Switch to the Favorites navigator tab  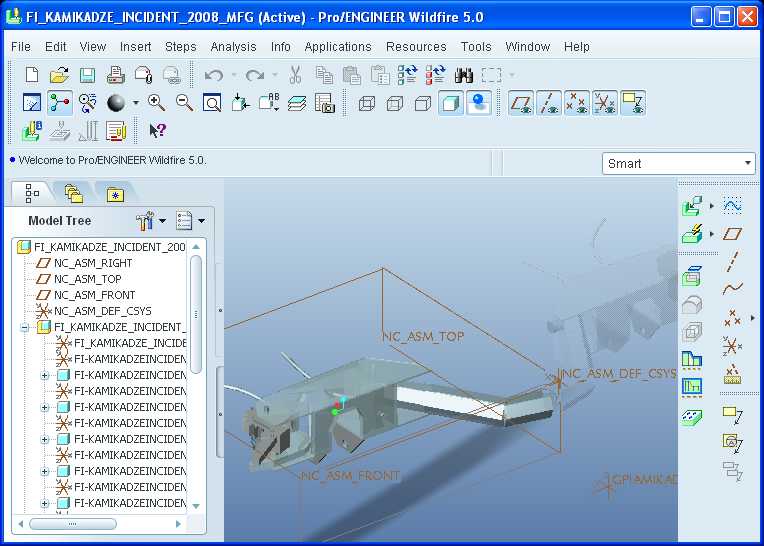(x=115, y=193)
